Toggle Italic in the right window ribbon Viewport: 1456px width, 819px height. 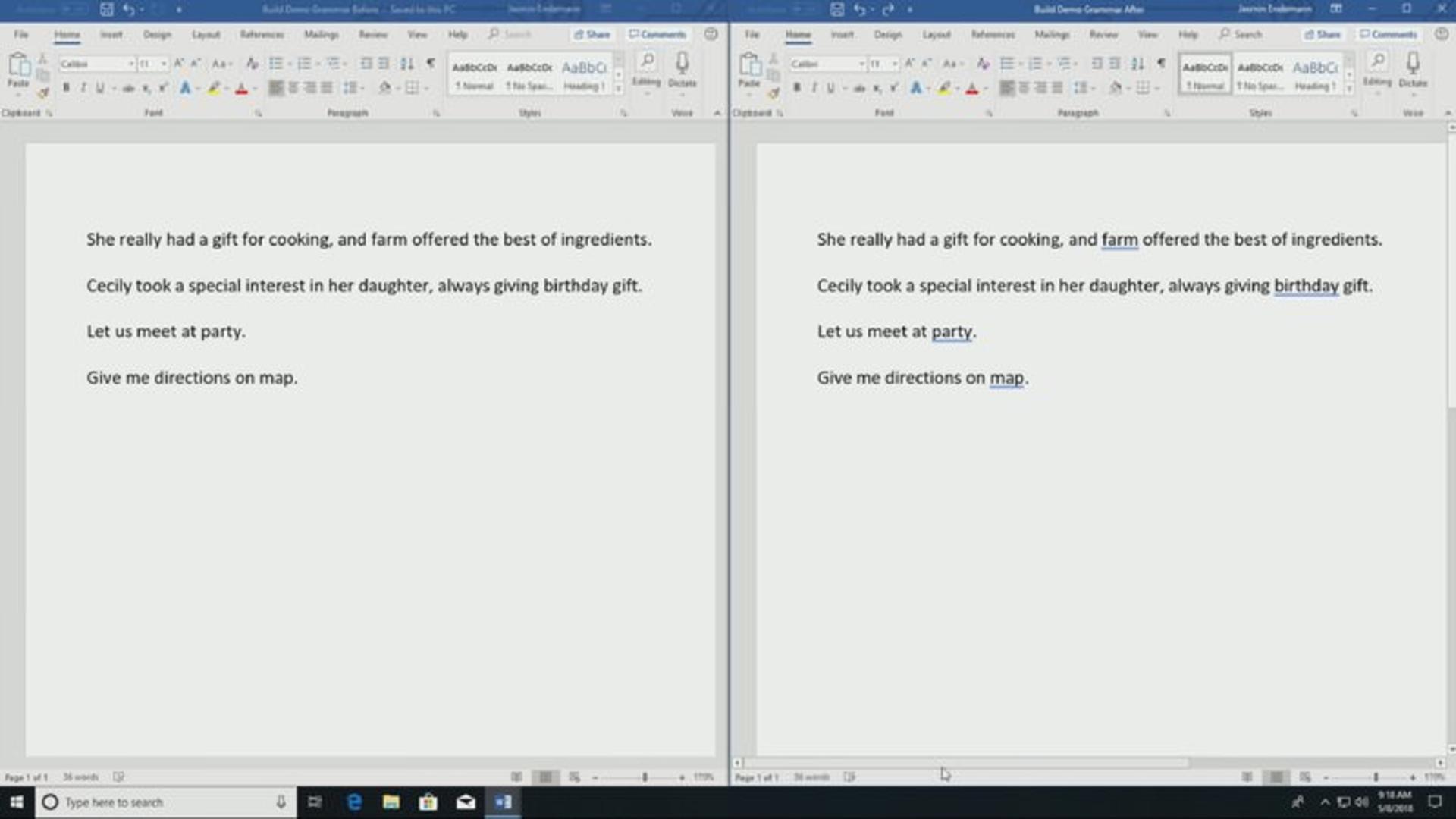(x=814, y=88)
